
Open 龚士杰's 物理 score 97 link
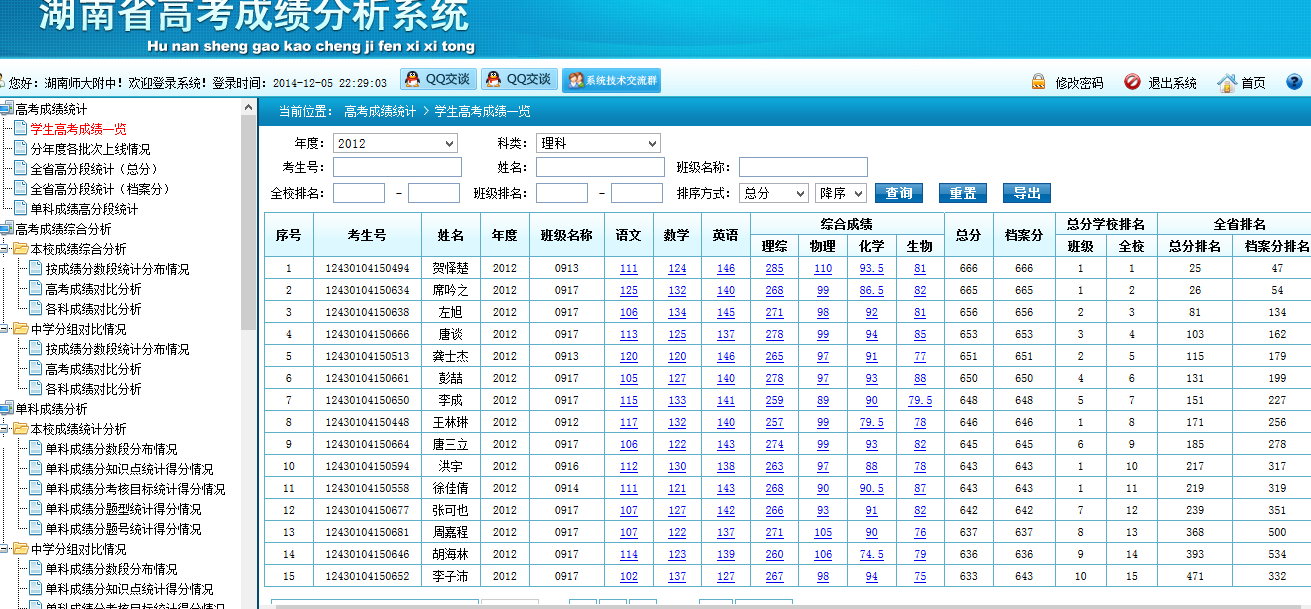click(823, 357)
